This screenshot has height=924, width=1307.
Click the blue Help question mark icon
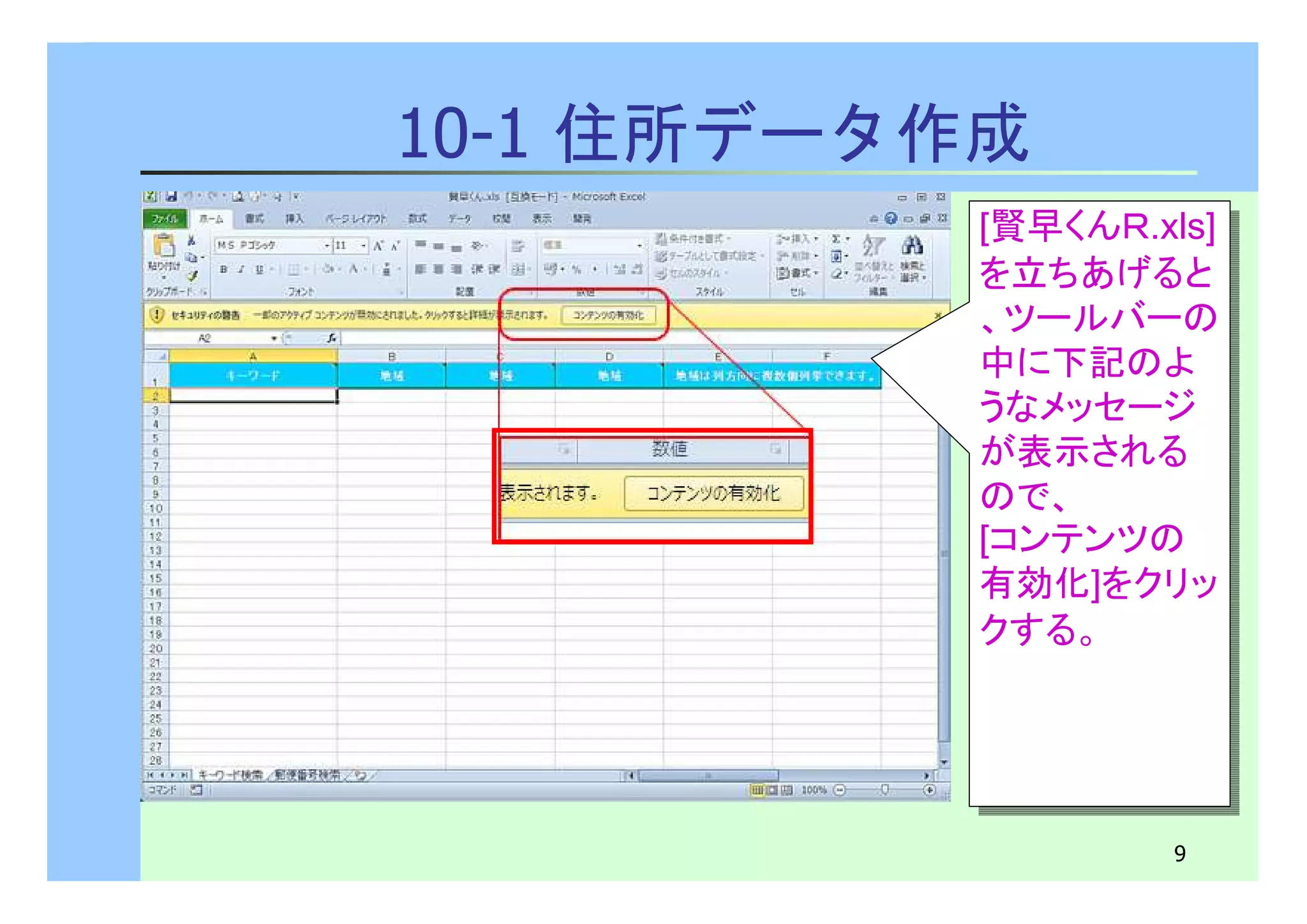(x=891, y=218)
